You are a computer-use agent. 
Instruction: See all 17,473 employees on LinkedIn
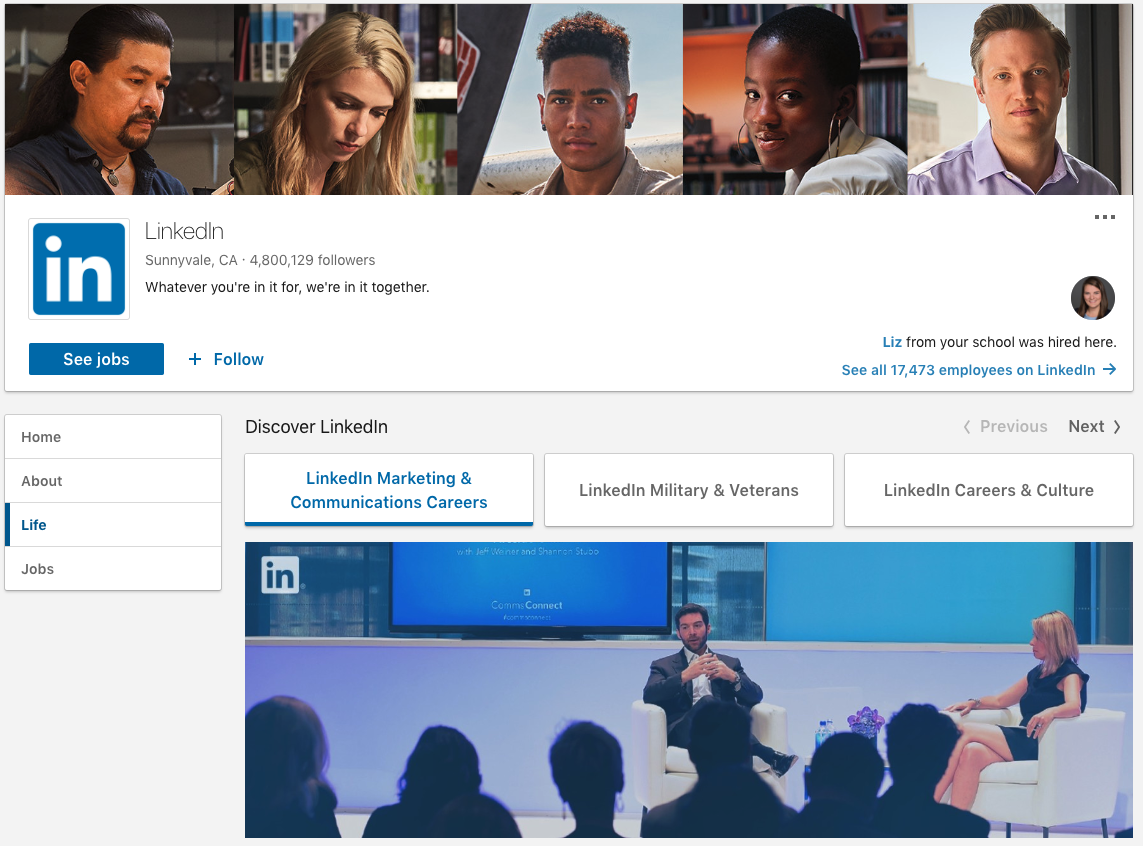point(978,369)
